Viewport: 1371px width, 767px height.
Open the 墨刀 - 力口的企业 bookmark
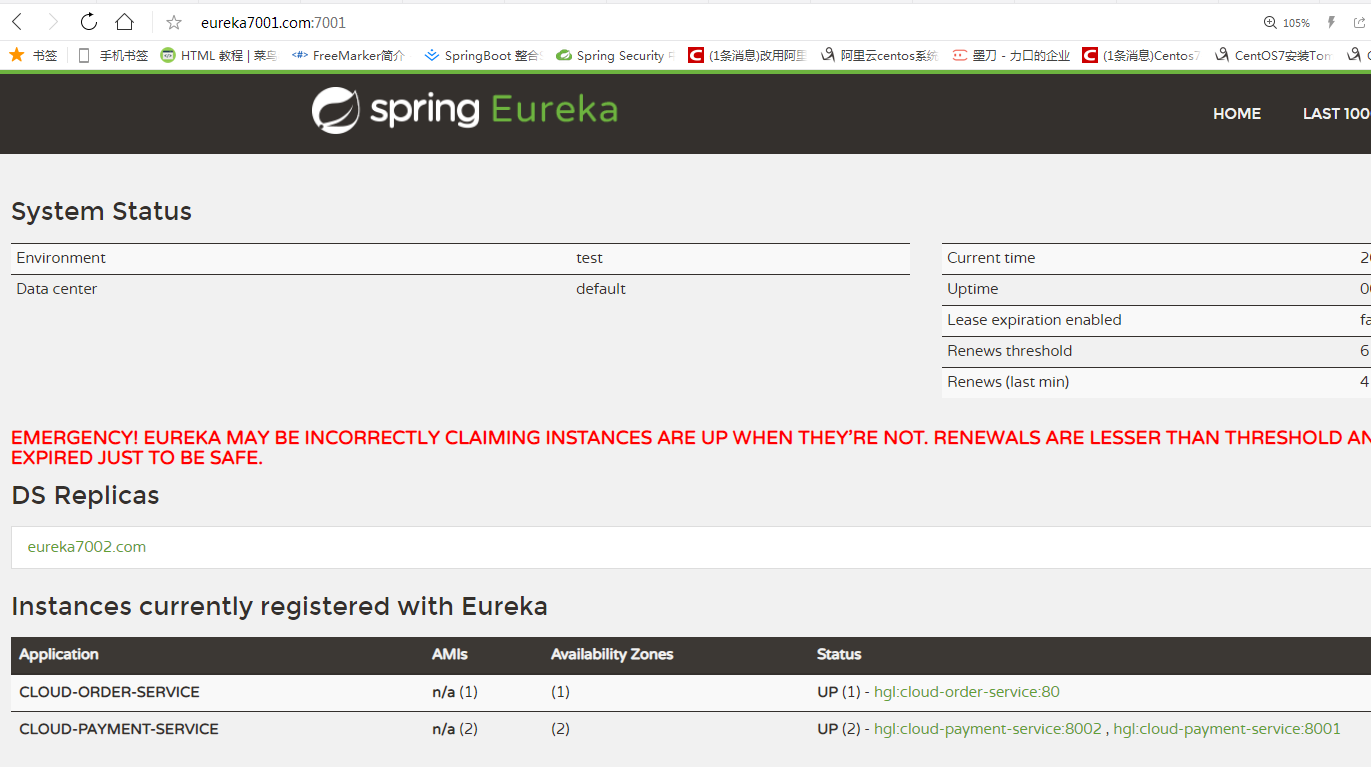click(1011, 55)
